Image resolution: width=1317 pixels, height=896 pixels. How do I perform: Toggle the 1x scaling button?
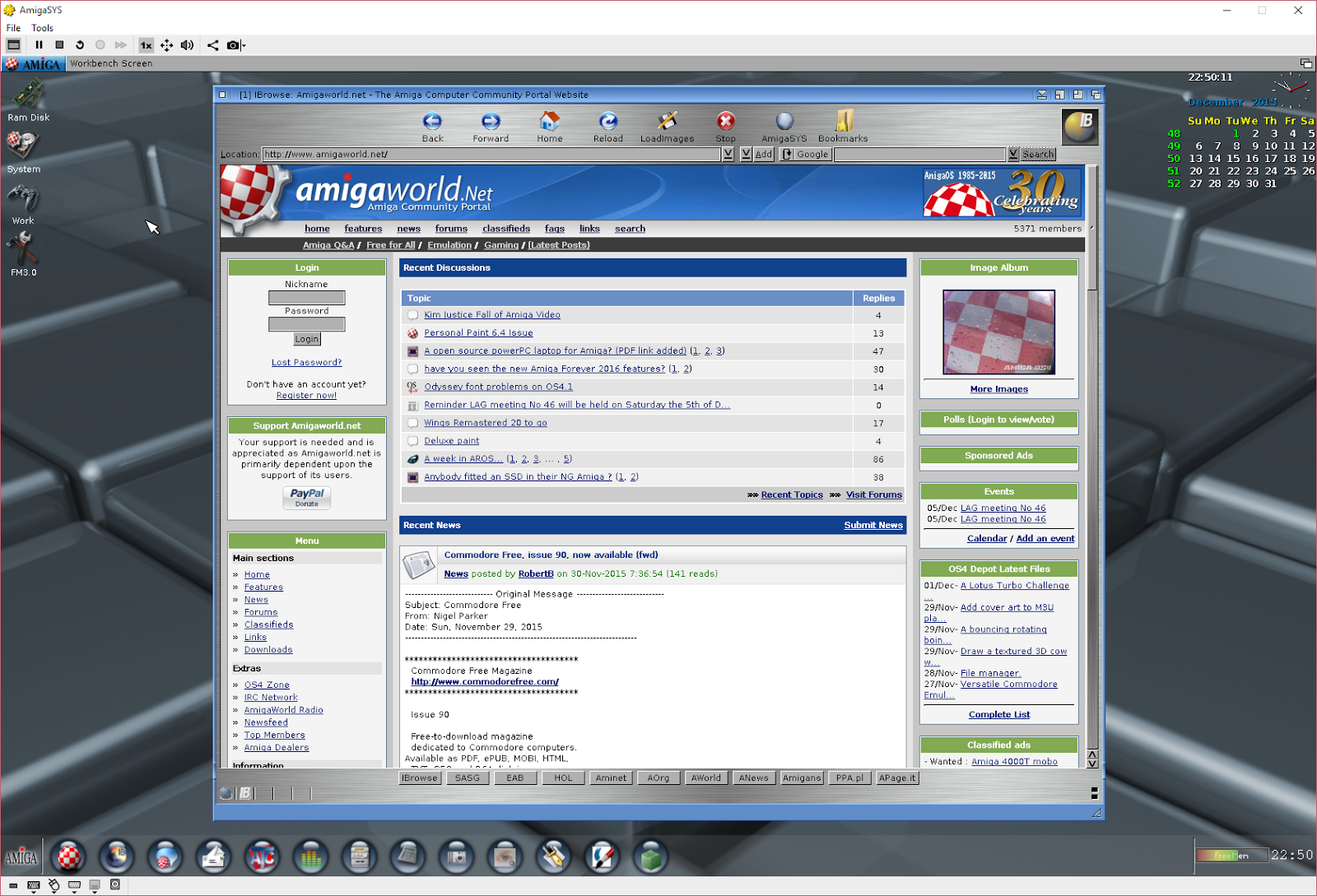pyautogui.click(x=146, y=45)
